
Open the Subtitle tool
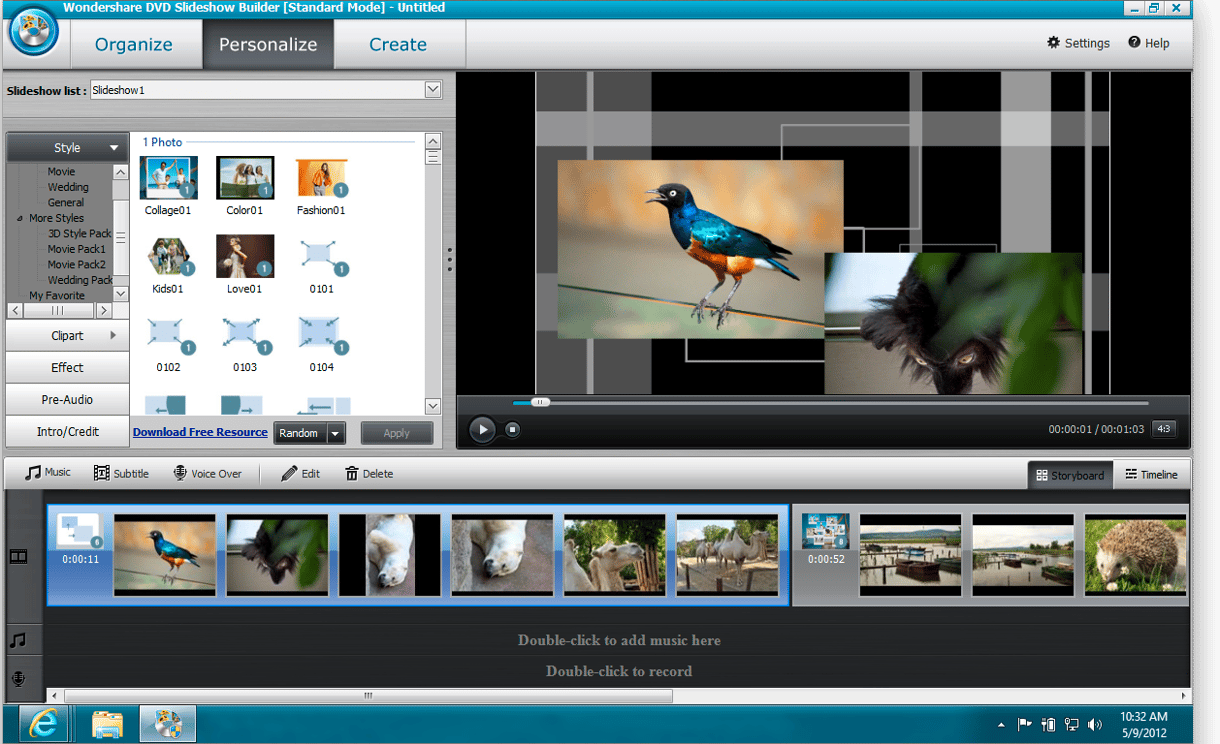click(121, 473)
